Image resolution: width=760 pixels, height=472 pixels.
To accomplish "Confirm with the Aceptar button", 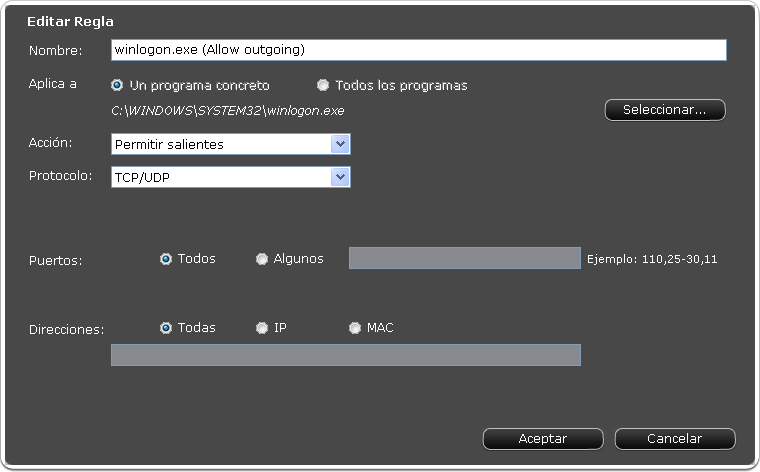I will coord(543,439).
